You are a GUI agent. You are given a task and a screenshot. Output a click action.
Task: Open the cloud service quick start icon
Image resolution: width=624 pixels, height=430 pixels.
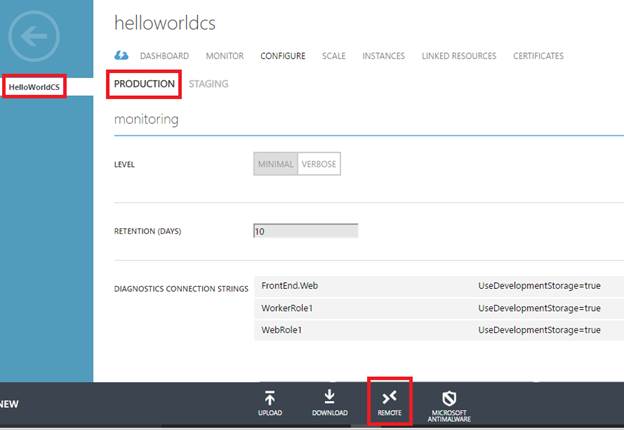click(121, 56)
